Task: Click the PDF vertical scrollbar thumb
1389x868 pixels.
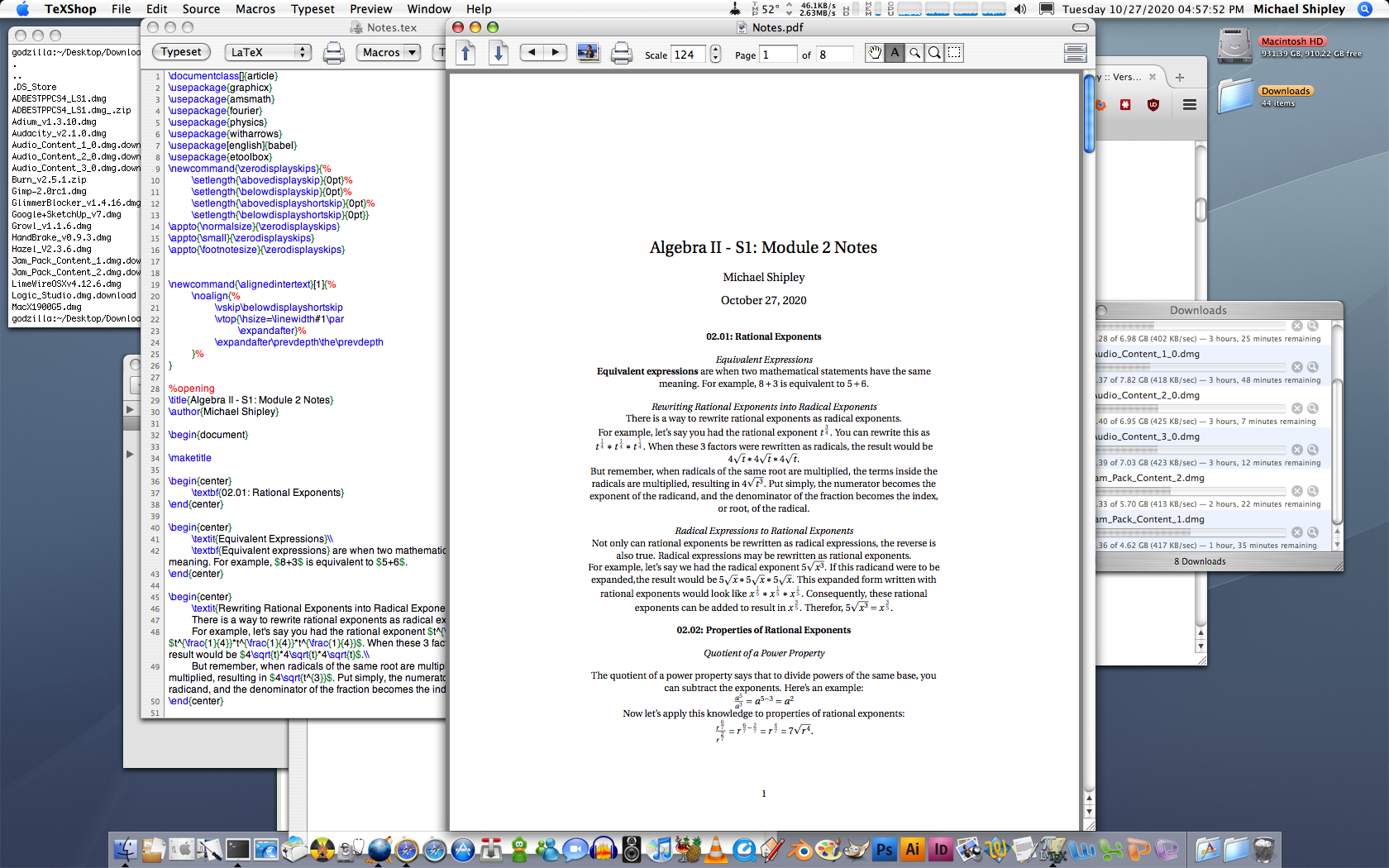Action: [1089, 116]
